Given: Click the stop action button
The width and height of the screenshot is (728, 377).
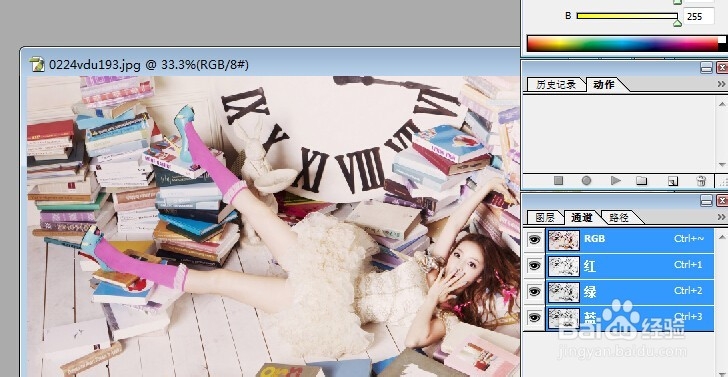Looking at the screenshot, I should click(x=558, y=181).
